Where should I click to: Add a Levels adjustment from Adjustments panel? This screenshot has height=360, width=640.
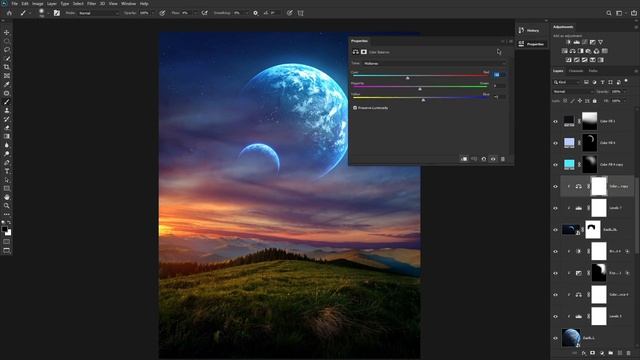pos(576,42)
